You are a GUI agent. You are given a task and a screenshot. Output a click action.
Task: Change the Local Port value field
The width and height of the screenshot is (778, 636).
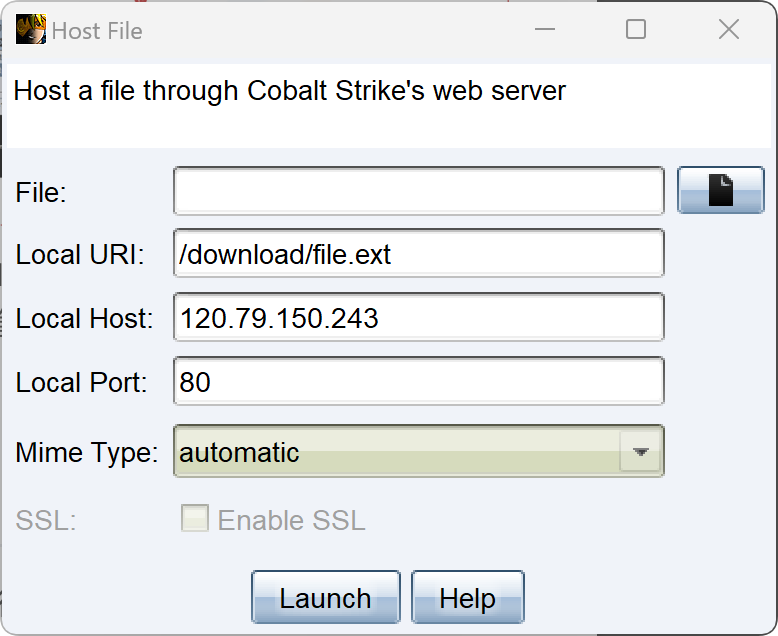coord(419,381)
